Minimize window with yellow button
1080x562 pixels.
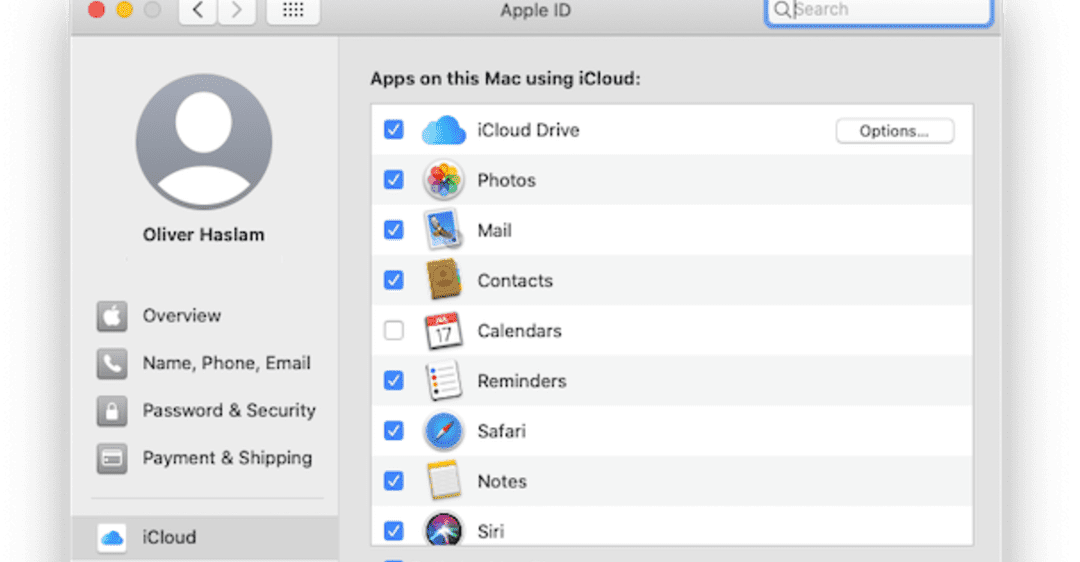point(125,10)
